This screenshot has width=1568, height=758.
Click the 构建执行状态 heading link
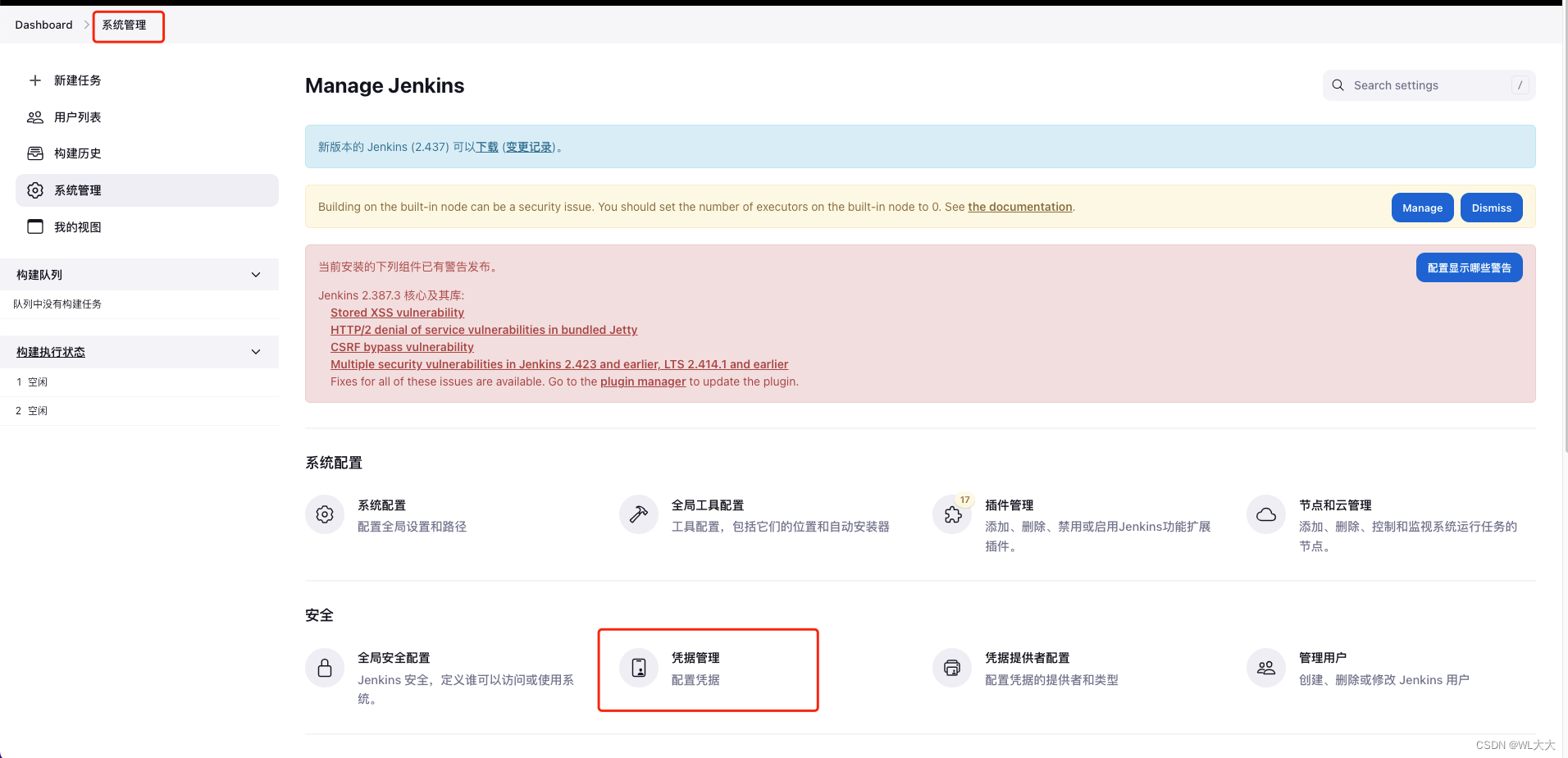pyautogui.click(x=51, y=352)
